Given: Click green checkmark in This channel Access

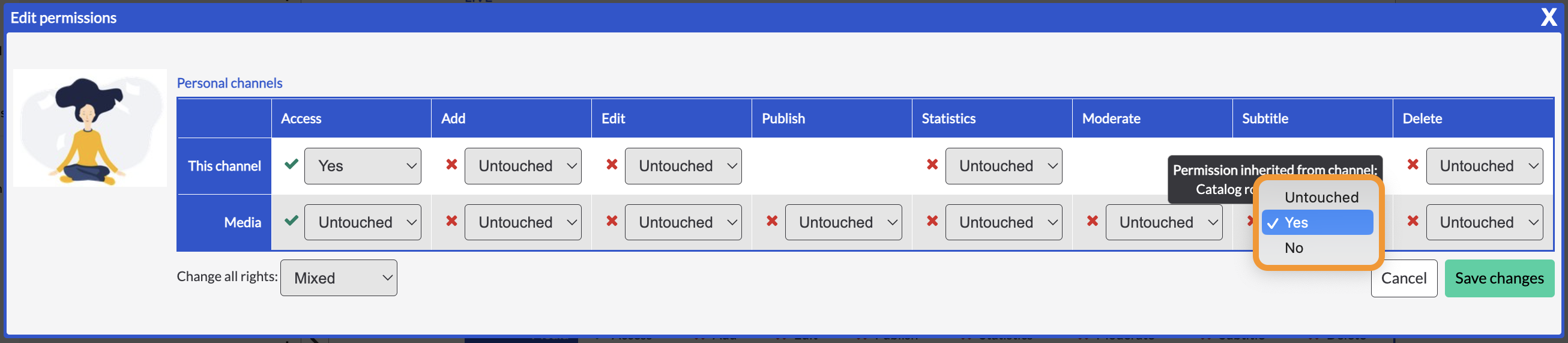Looking at the screenshot, I should (x=292, y=164).
